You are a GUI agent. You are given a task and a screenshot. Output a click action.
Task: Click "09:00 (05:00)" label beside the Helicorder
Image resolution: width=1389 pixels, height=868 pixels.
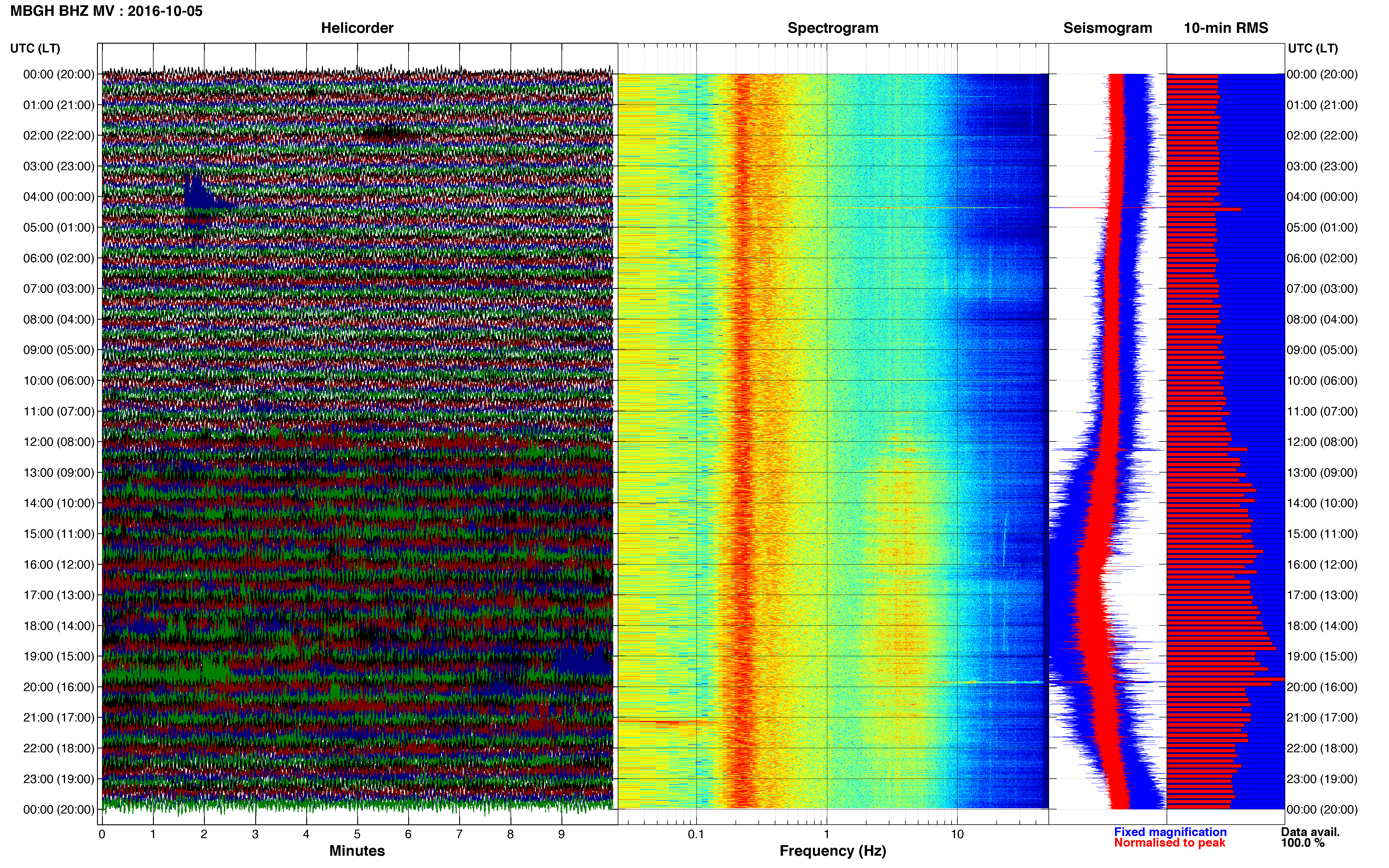click(x=59, y=350)
